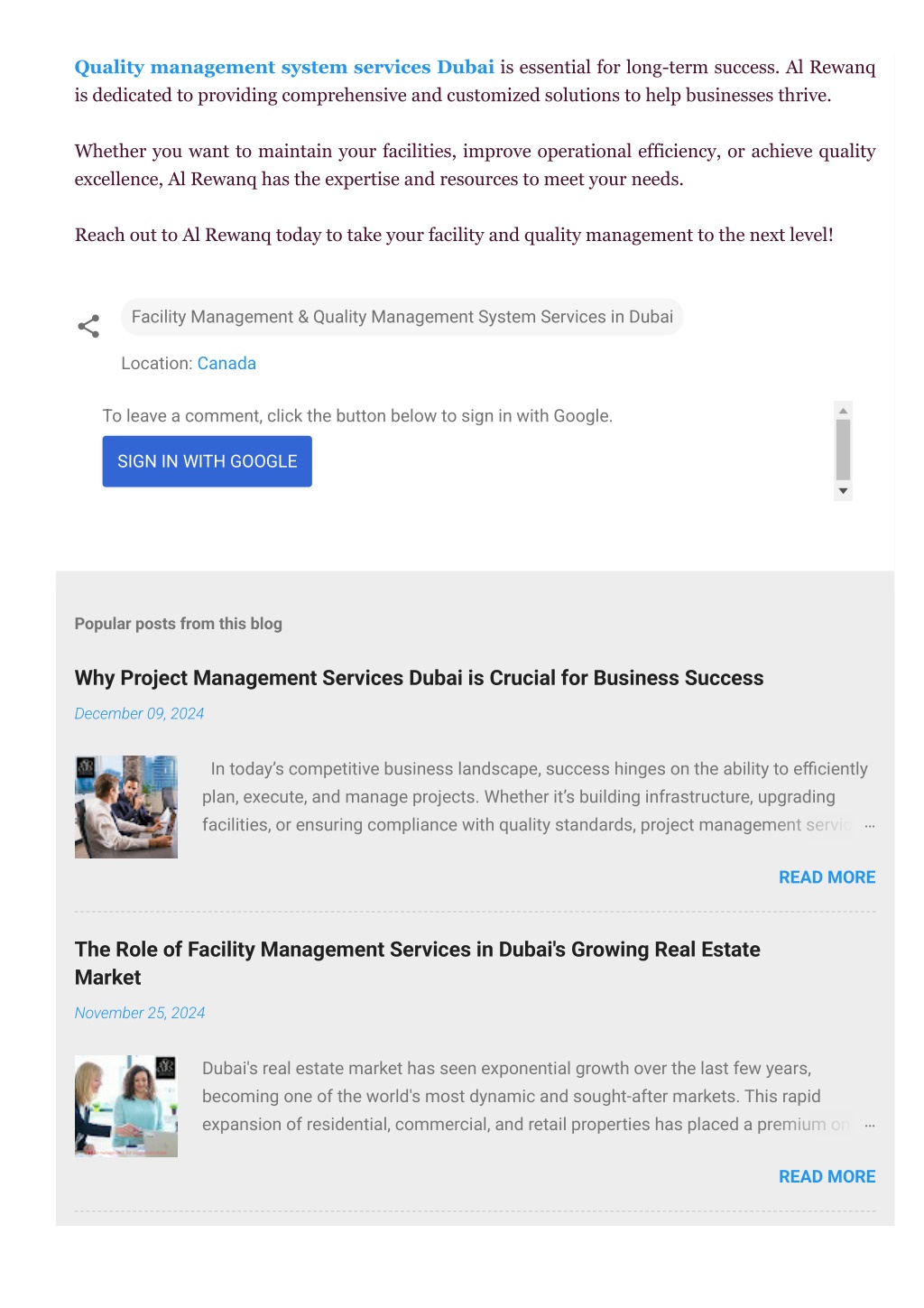Select the Facility Management & Quality Management label tag

point(402,317)
